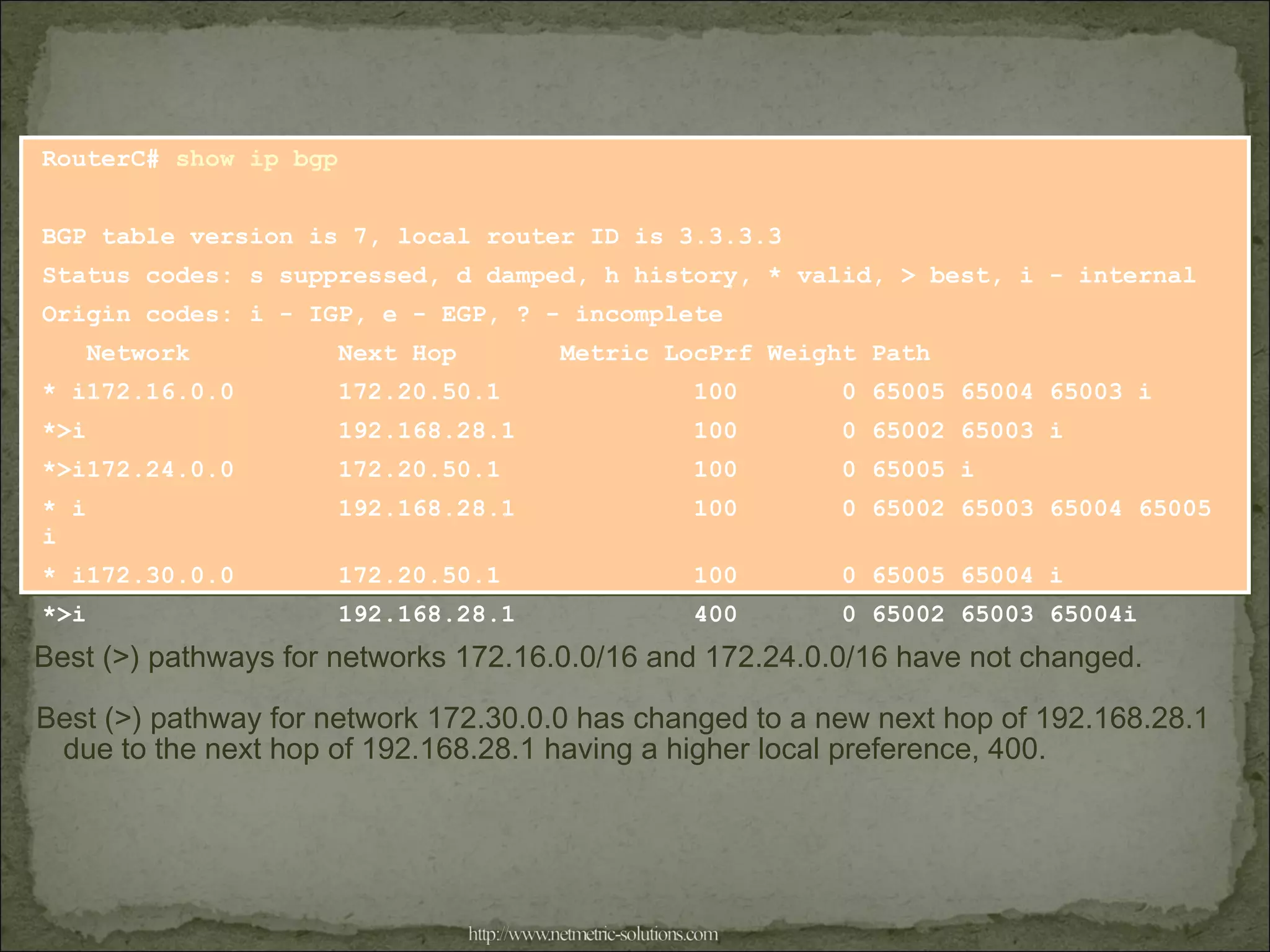Select the 'RouterC#' prompt text

pos(101,159)
